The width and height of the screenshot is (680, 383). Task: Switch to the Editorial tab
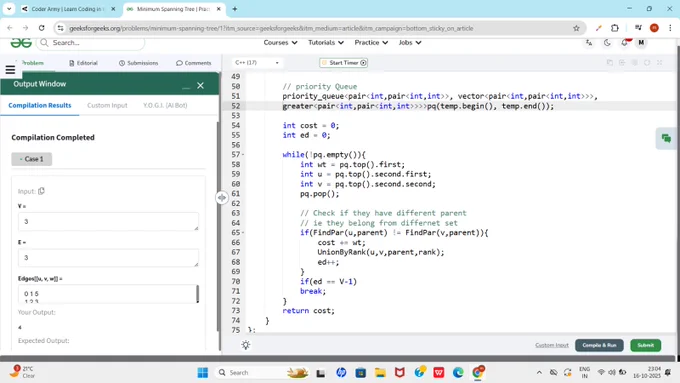tap(83, 63)
